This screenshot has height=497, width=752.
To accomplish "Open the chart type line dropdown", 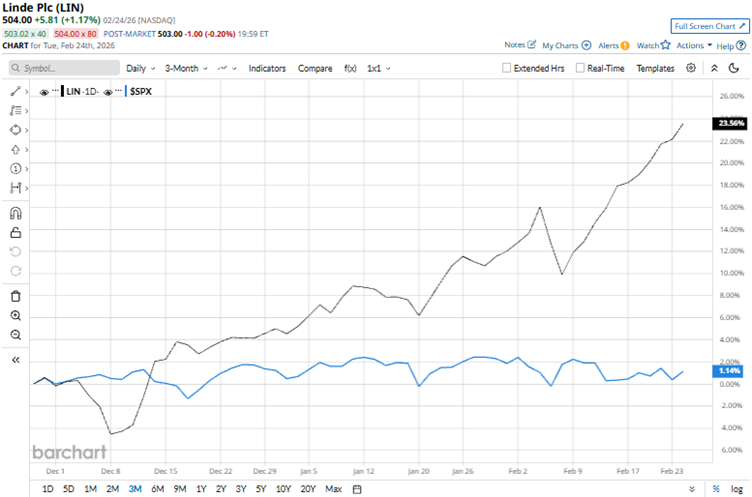I will [x=227, y=68].
